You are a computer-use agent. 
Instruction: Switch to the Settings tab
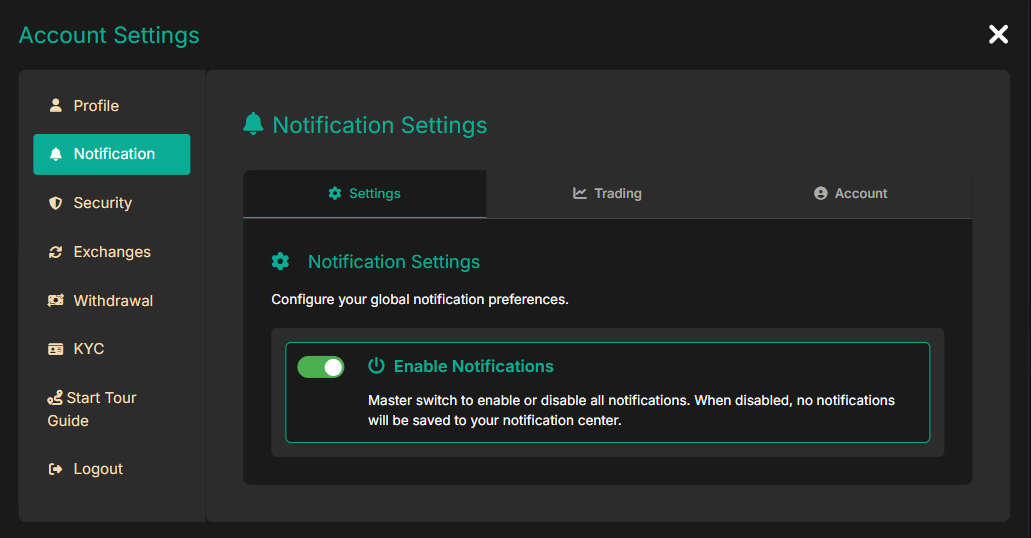[x=365, y=194]
